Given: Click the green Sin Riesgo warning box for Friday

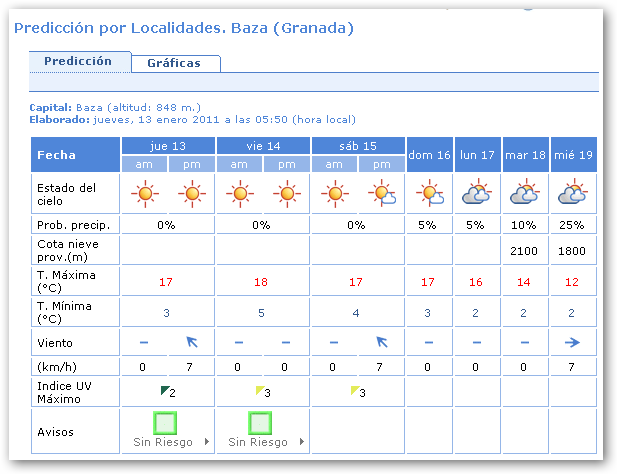Looking at the screenshot, I should pos(260,423).
